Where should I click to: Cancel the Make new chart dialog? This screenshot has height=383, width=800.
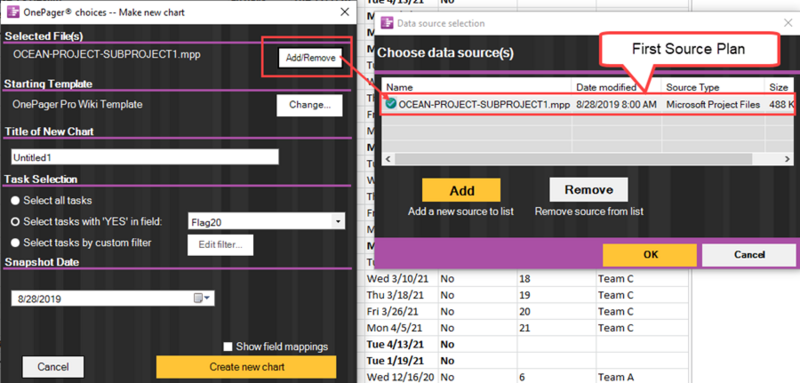tap(53, 367)
